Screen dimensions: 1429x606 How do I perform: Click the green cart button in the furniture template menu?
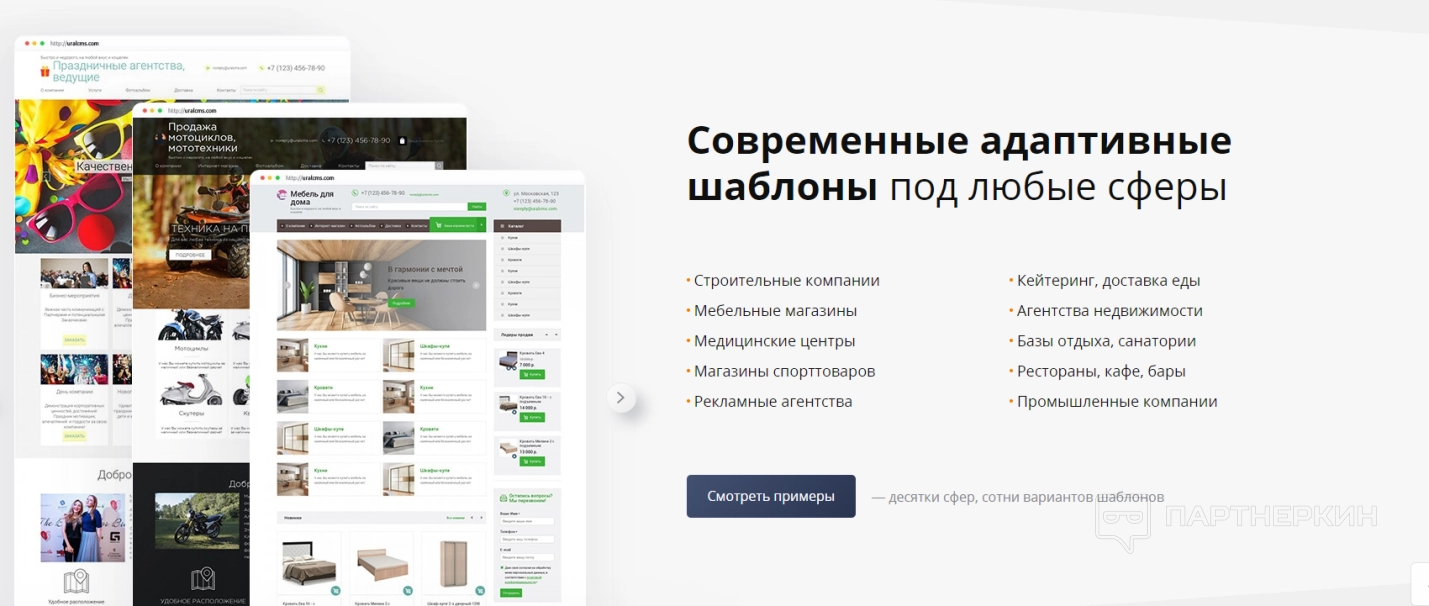click(457, 225)
